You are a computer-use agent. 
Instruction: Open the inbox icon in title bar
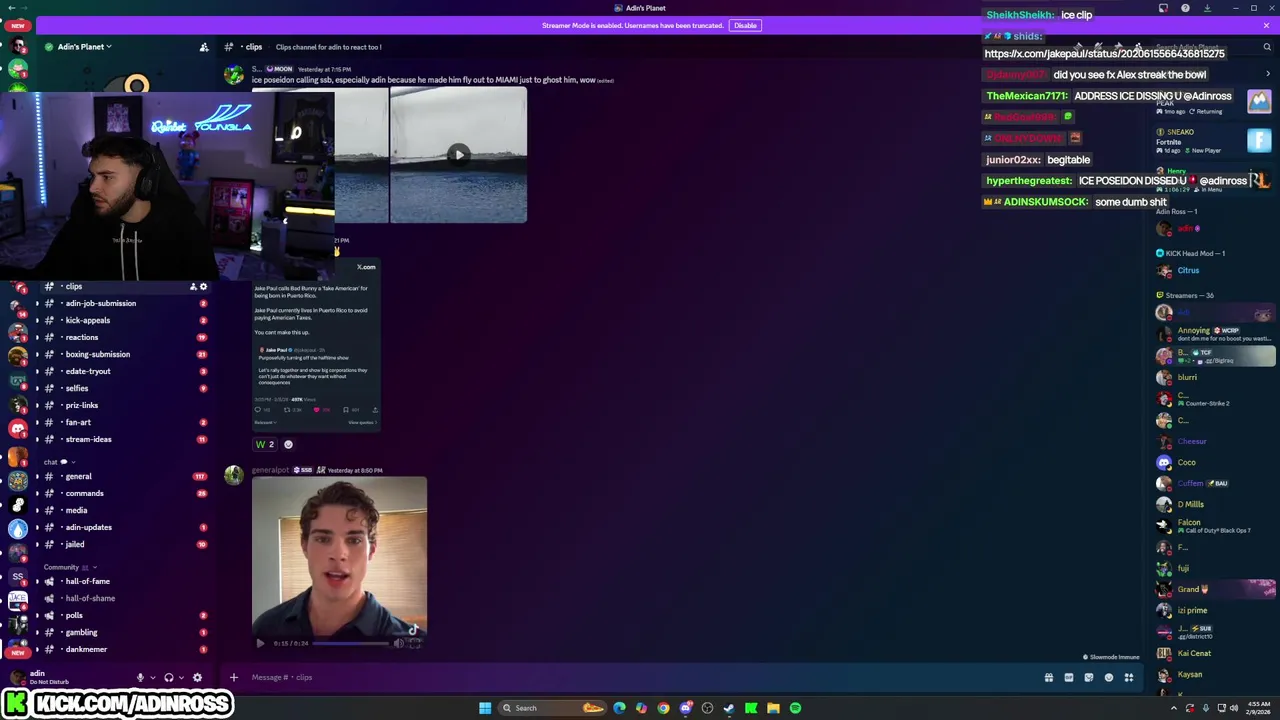coord(1163,8)
